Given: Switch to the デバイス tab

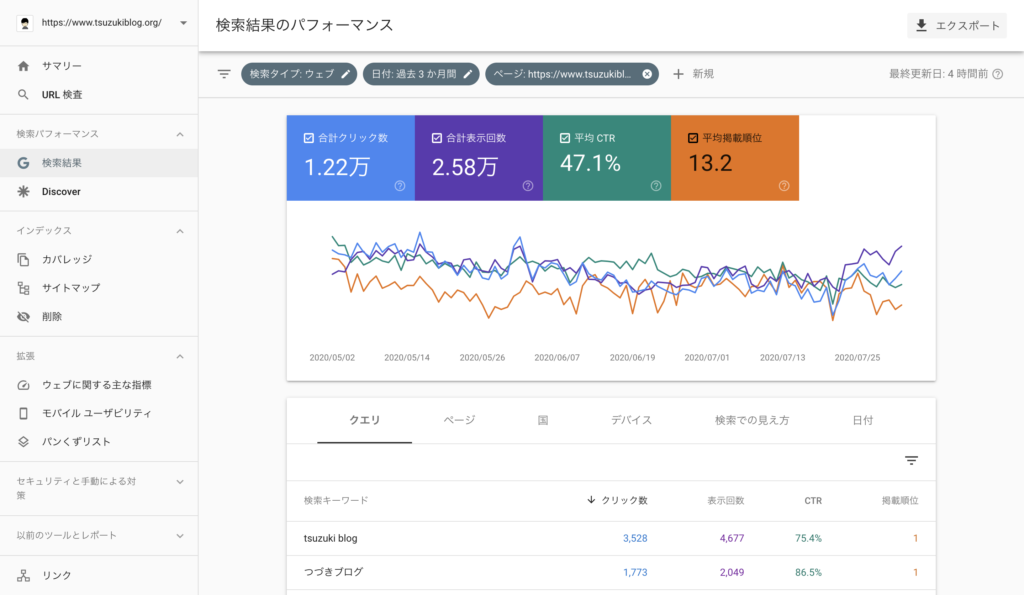Looking at the screenshot, I should [632, 420].
